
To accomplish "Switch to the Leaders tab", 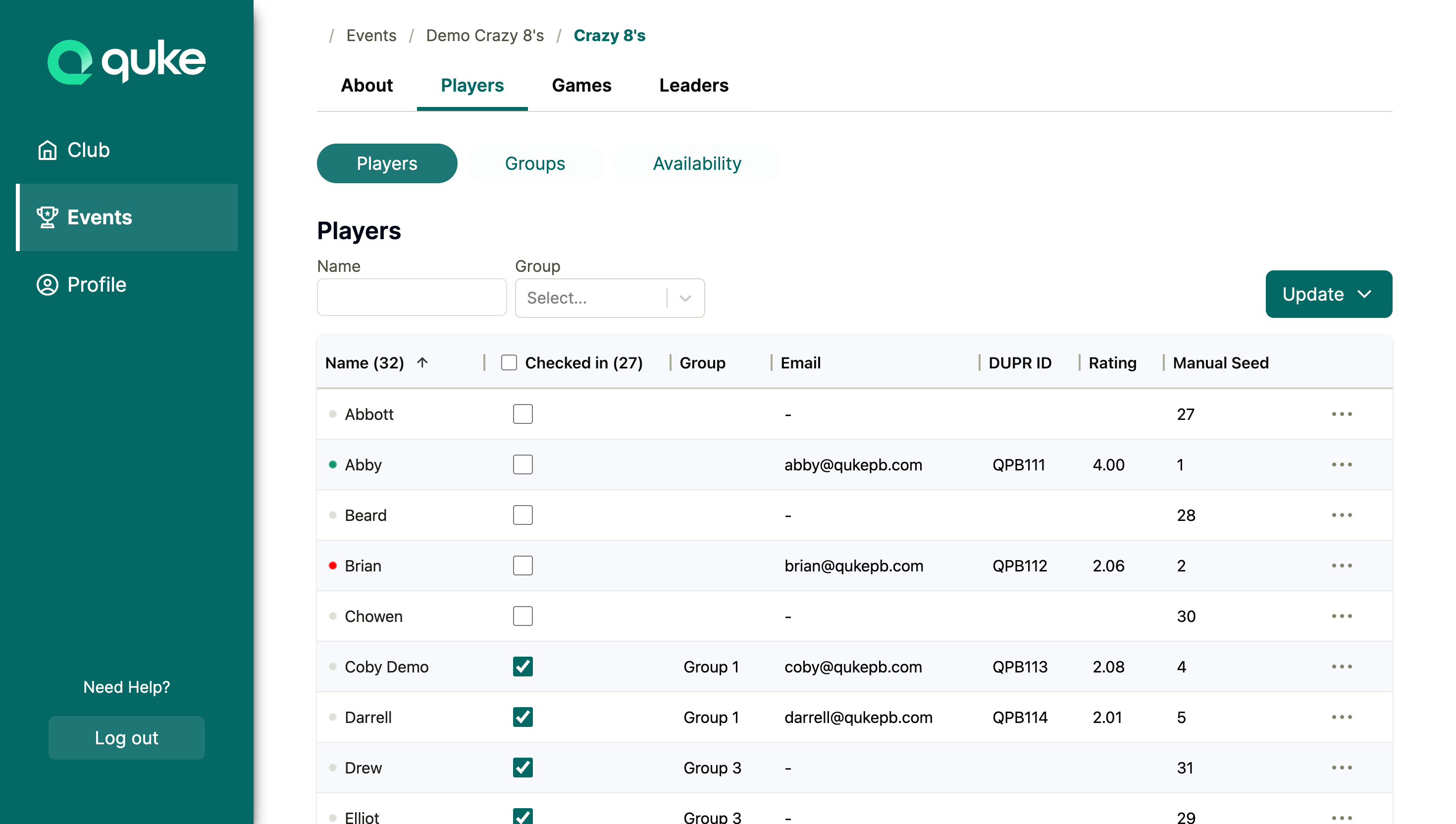I will (x=693, y=86).
